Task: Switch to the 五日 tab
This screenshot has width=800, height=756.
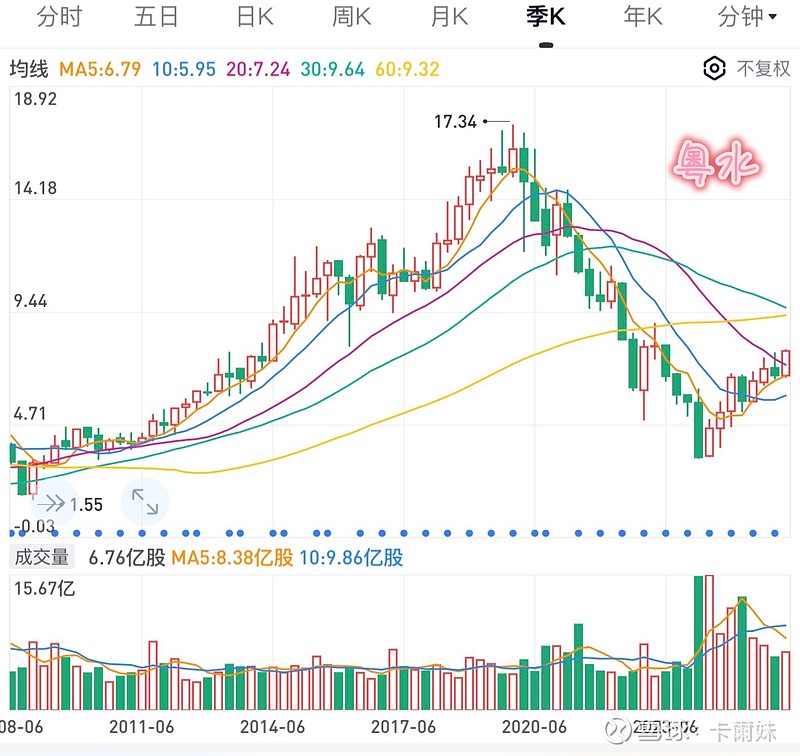Action: click(x=156, y=17)
